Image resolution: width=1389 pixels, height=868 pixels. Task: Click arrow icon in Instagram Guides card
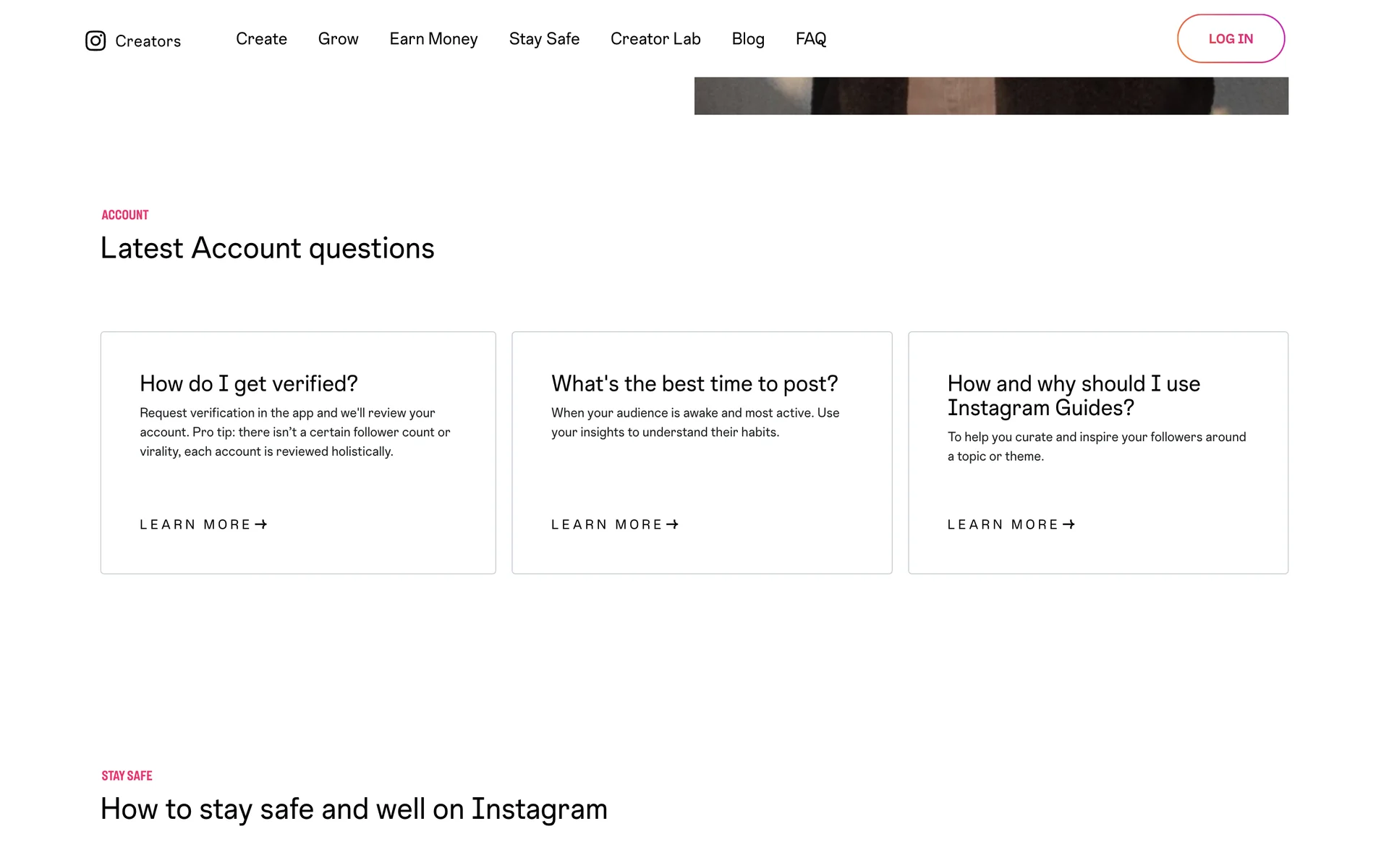point(1069,524)
